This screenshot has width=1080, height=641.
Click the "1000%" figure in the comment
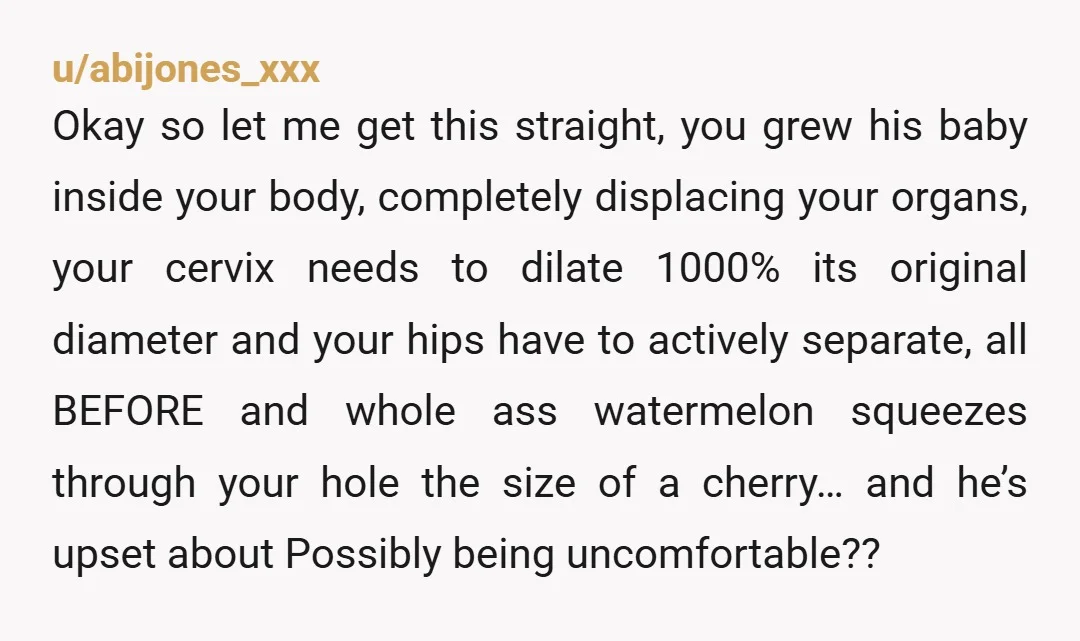[x=718, y=268]
